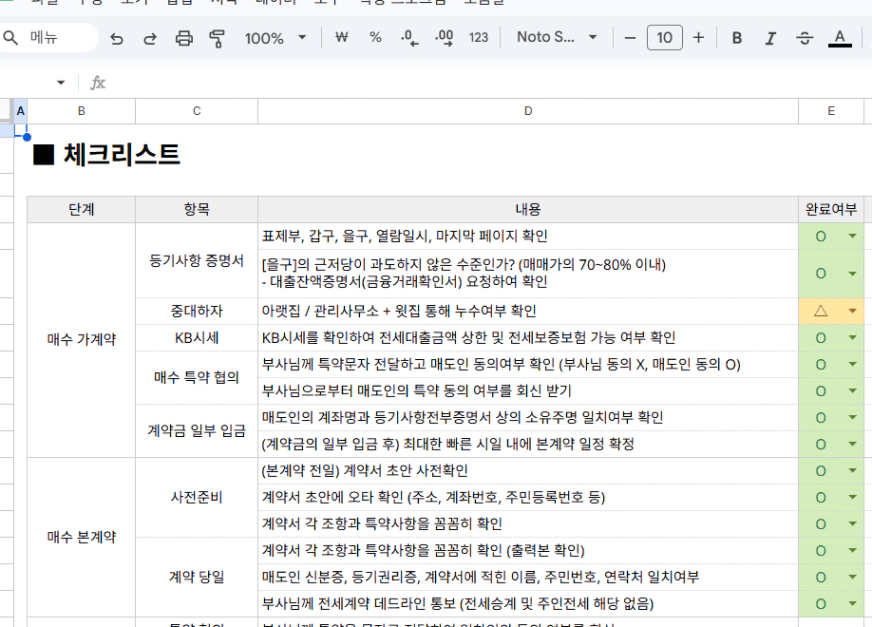Open status dropdown in the 중대하자 row
This screenshot has width=872, height=627.
click(x=853, y=311)
